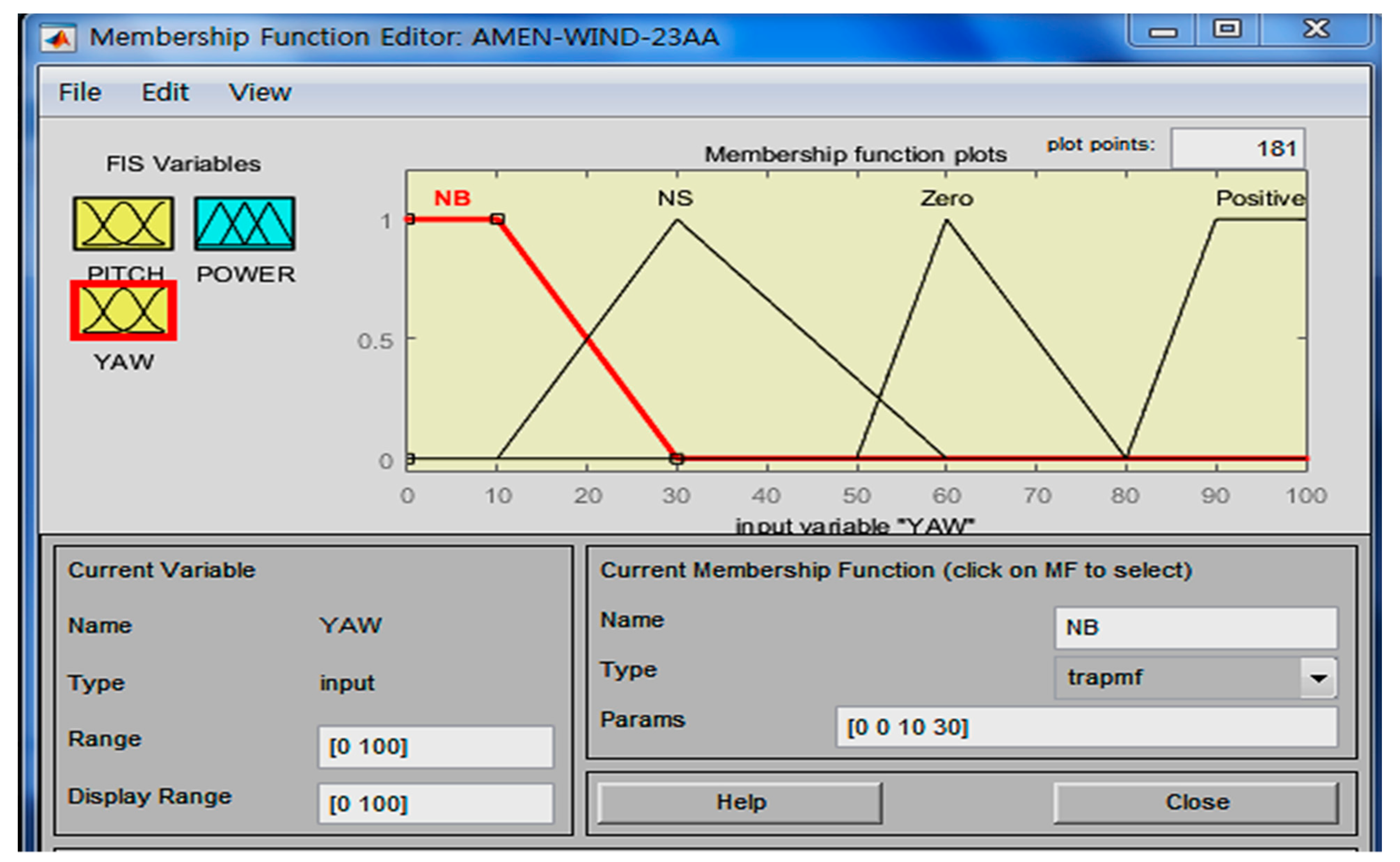This screenshot has height=862, width=1400.
Task: Click the Help button
Action: click(x=740, y=803)
